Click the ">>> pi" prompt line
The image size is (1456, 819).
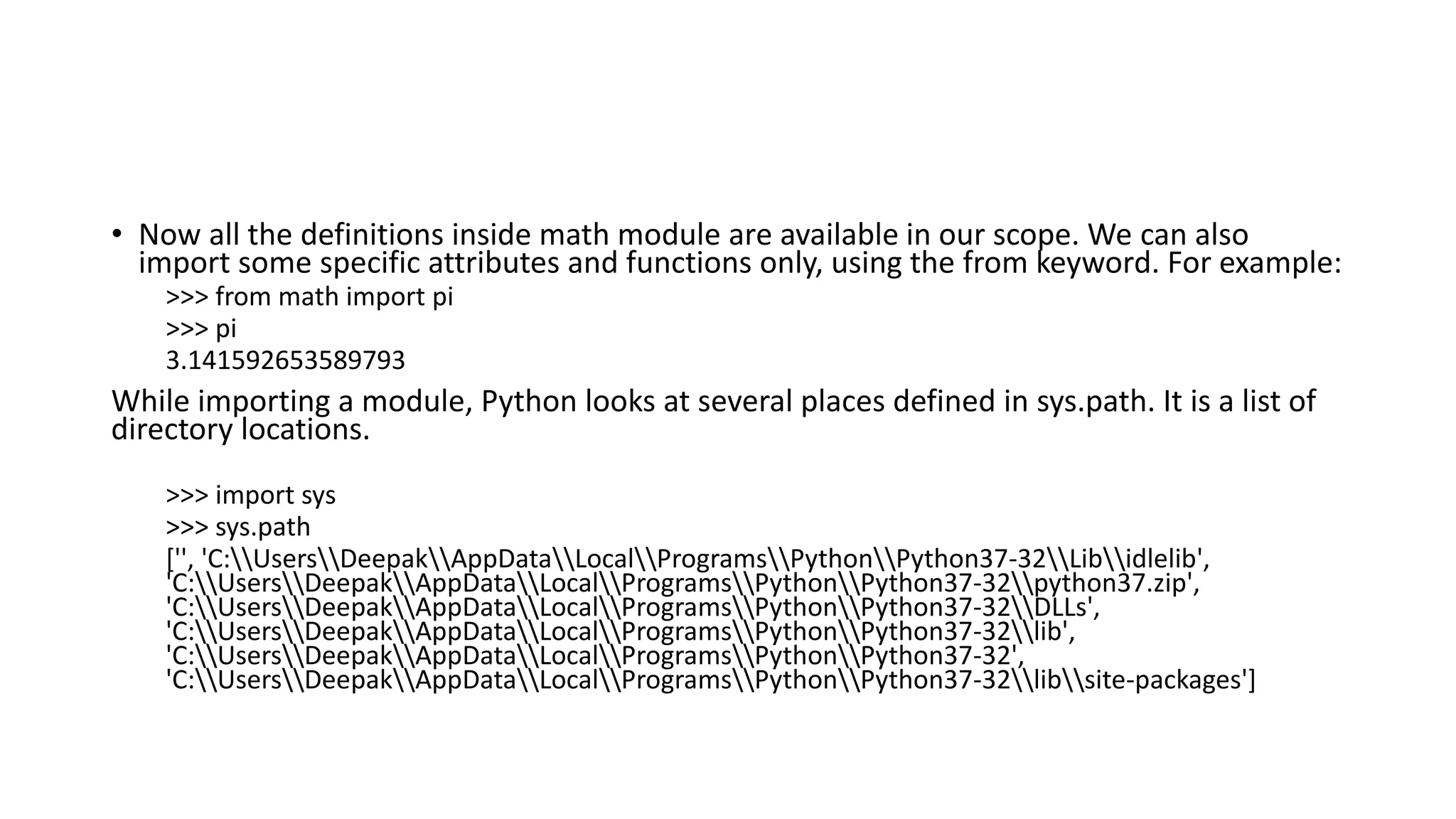point(201,328)
